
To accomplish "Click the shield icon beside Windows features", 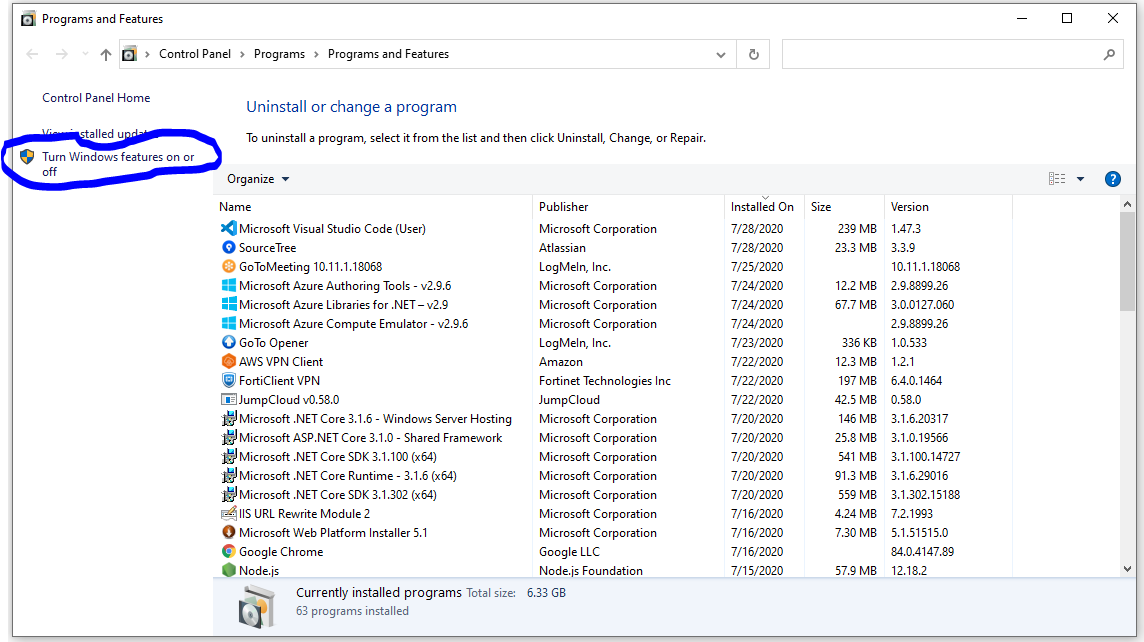I will 27,156.
